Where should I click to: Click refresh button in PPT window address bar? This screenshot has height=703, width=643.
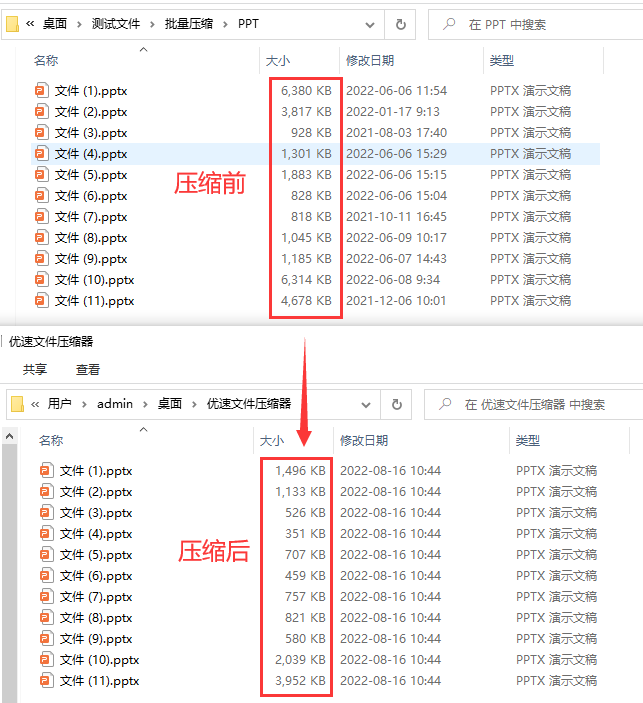(400, 24)
